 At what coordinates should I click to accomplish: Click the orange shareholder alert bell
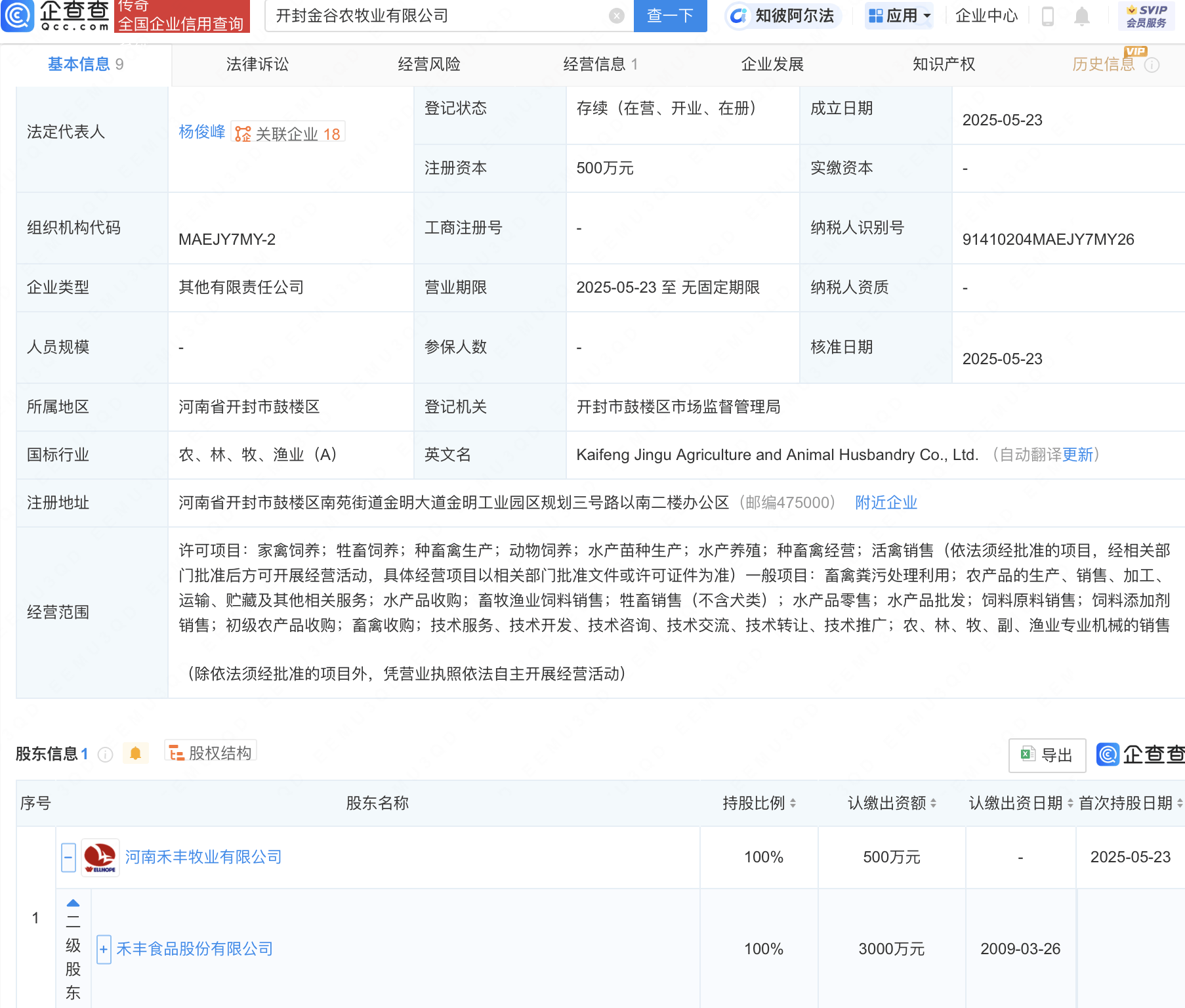click(x=136, y=753)
